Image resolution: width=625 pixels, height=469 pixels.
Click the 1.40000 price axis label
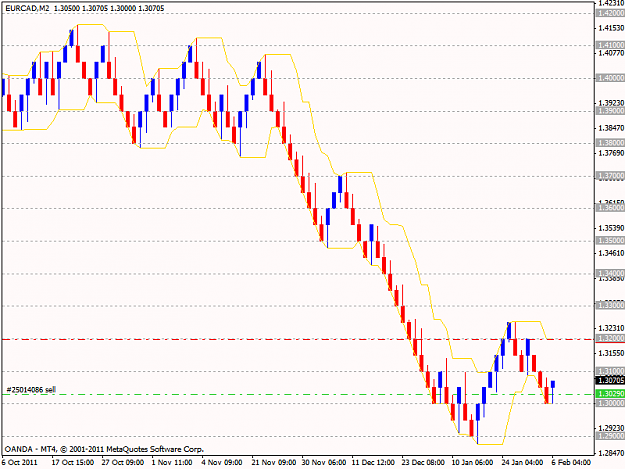point(610,78)
